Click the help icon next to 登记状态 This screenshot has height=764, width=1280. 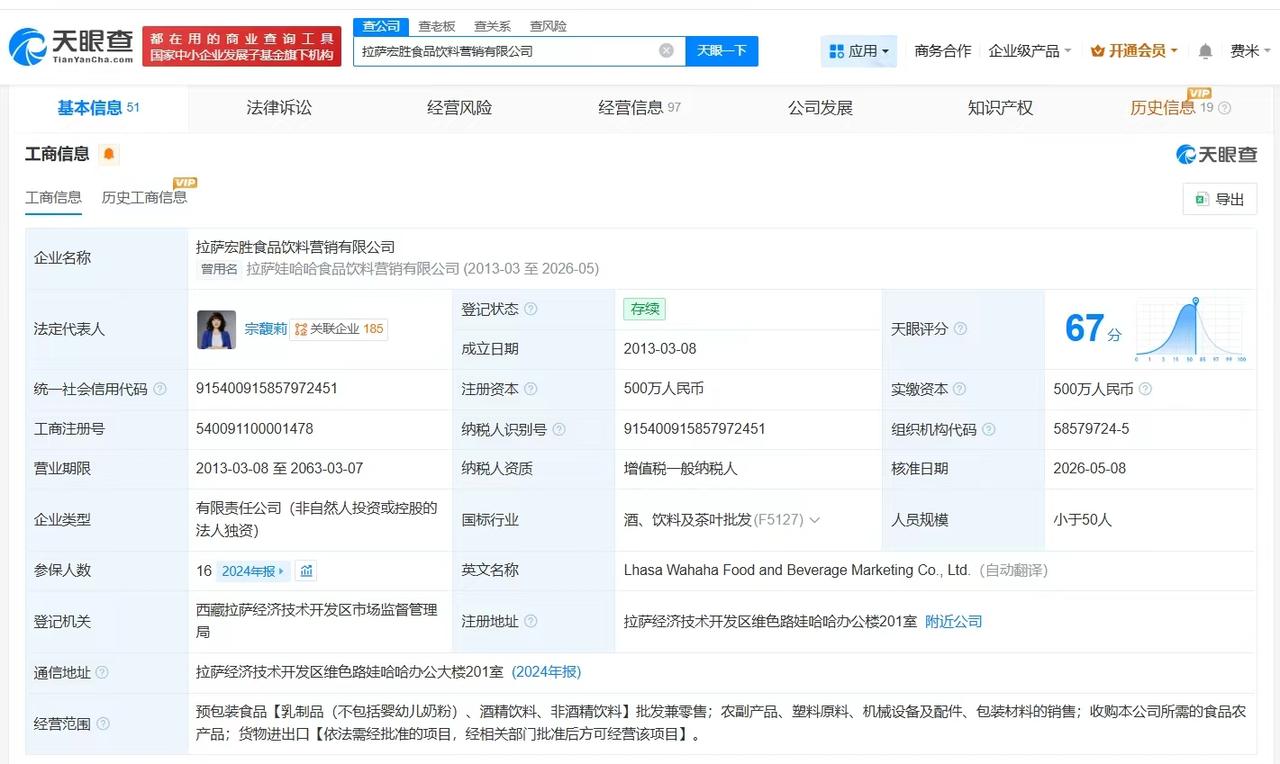(x=531, y=309)
